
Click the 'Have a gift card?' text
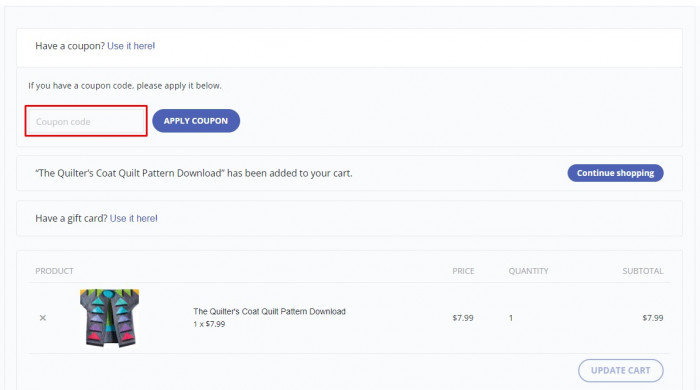pos(71,218)
